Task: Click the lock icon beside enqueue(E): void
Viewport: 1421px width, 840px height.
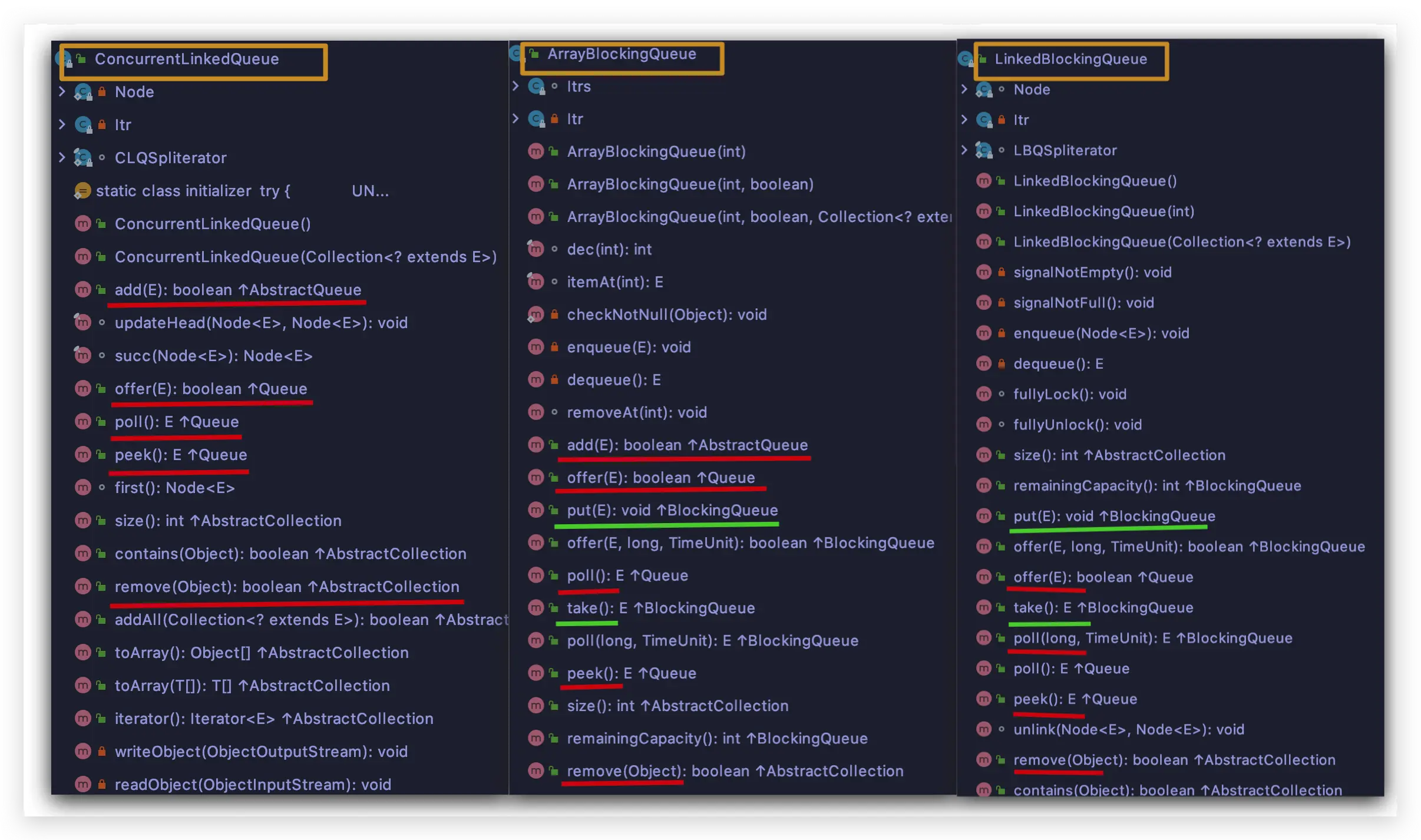Action: [554, 347]
